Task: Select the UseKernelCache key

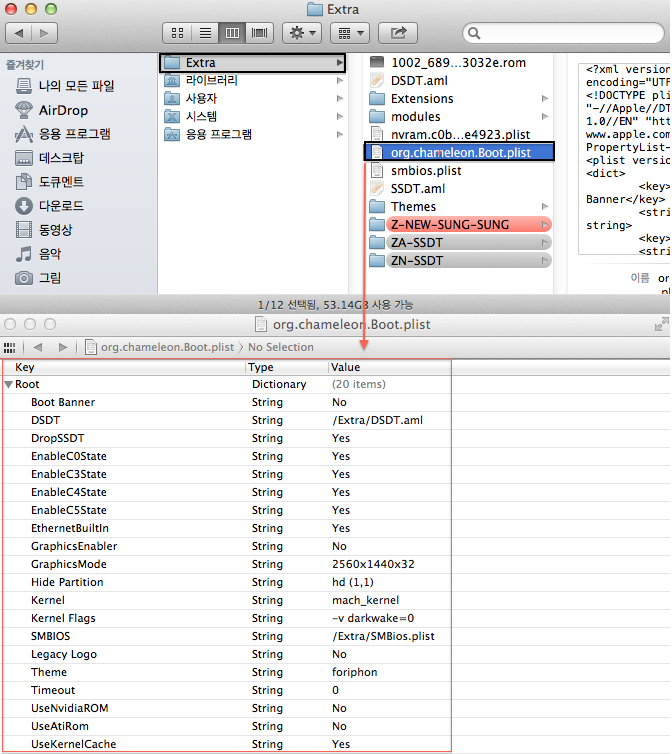Action: point(74,744)
